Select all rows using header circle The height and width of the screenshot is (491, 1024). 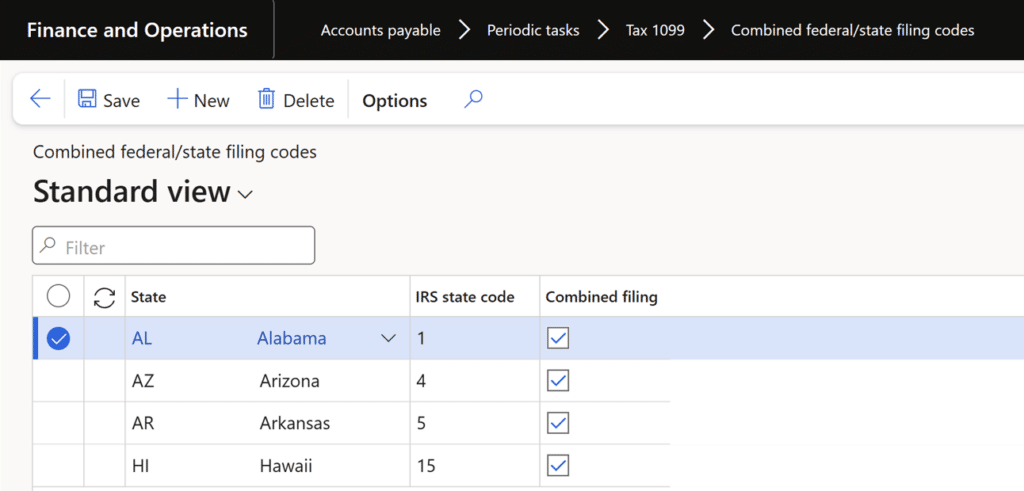[59, 296]
